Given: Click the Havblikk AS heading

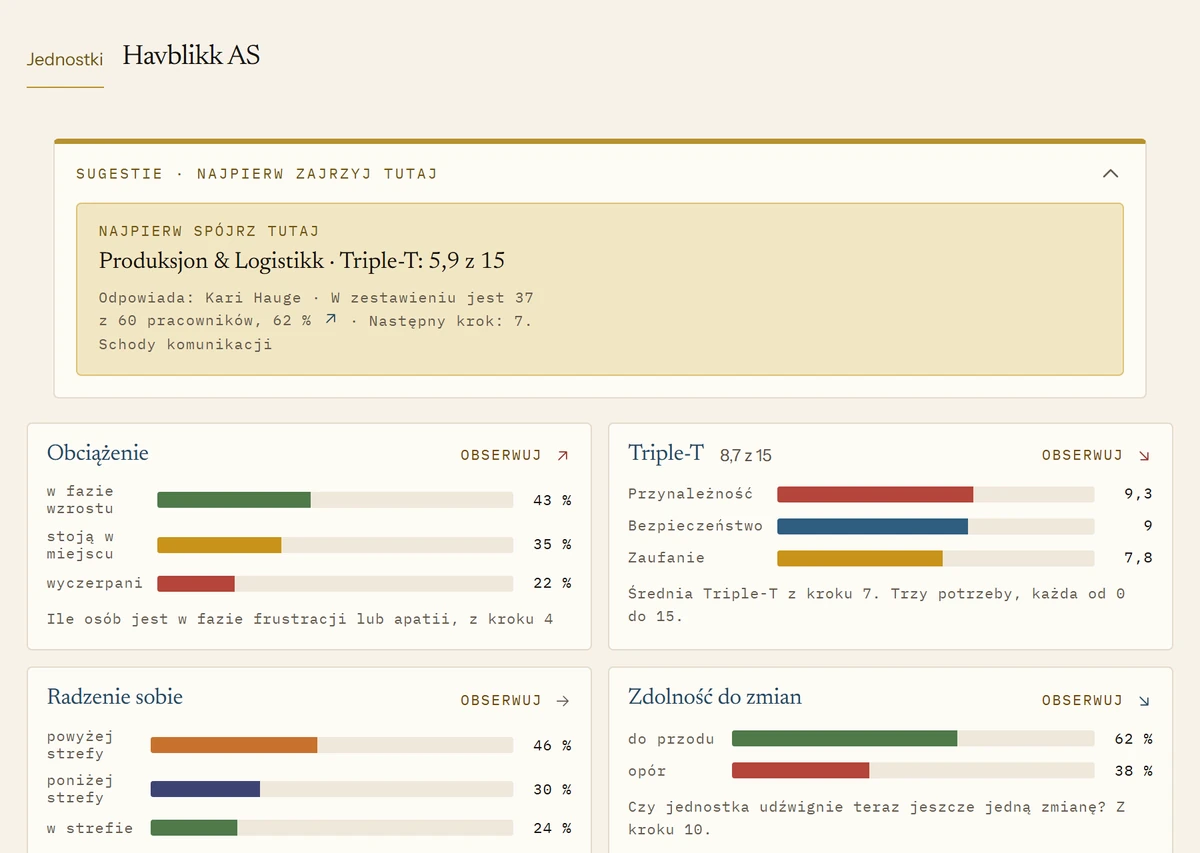Looking at the screenshot, I should 191,56.
